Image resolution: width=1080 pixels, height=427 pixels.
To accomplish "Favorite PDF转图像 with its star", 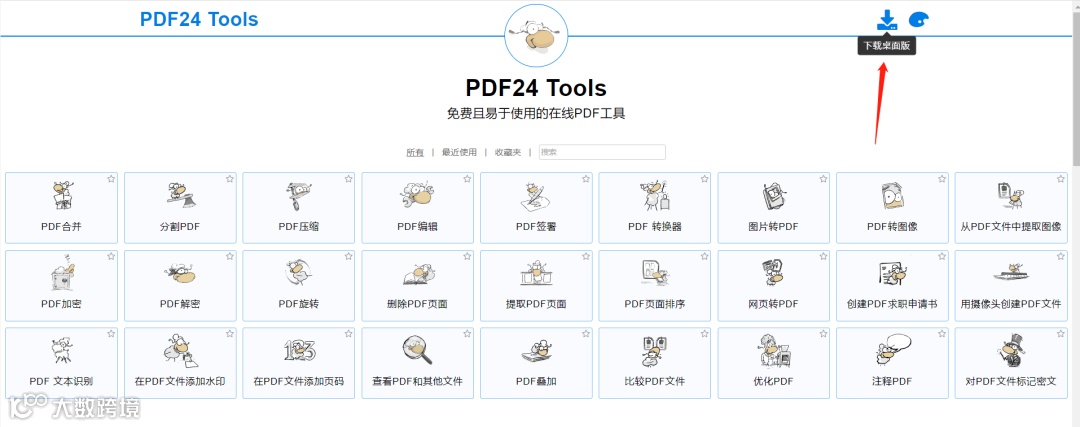I will click(942, 179).
